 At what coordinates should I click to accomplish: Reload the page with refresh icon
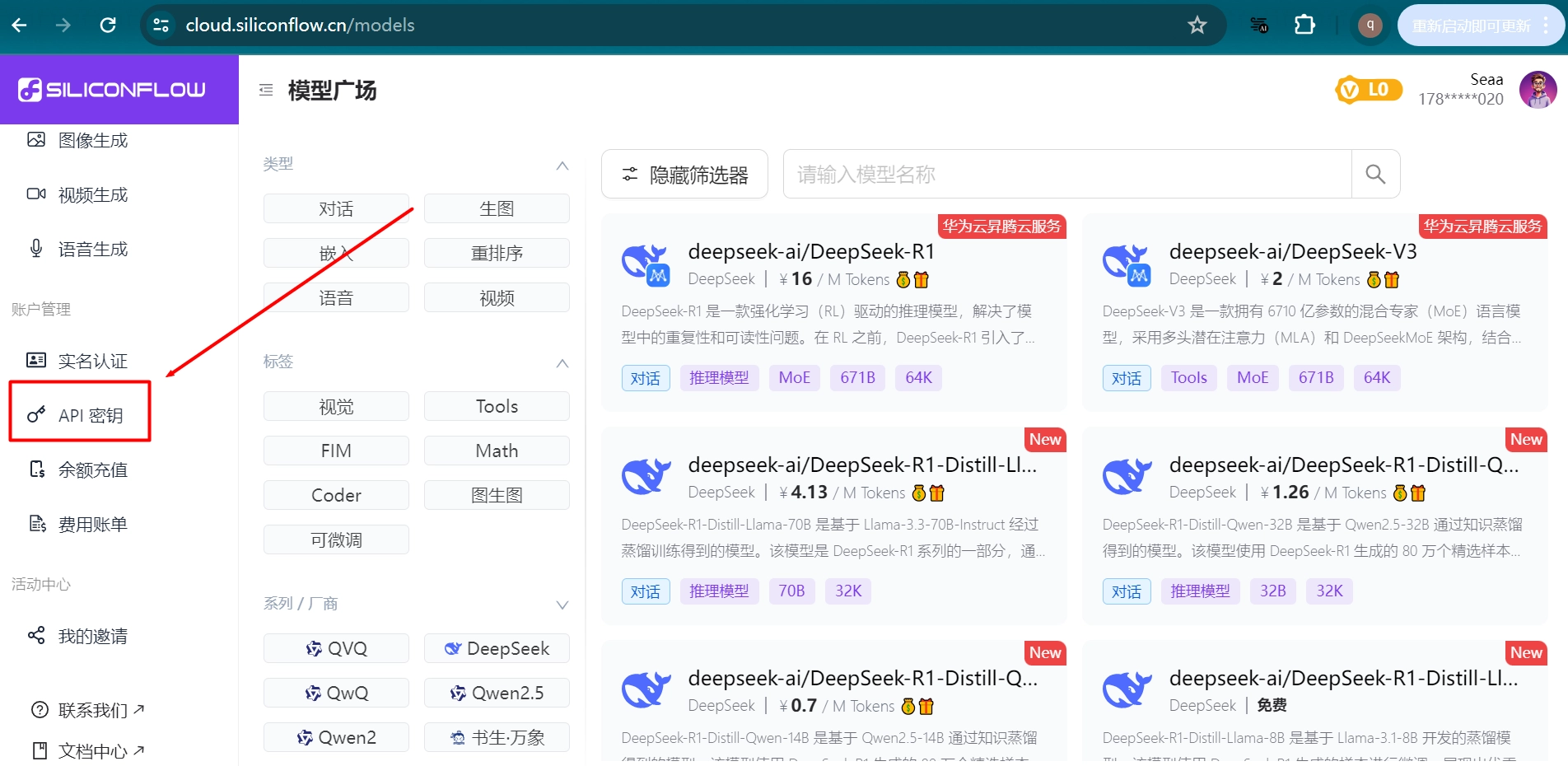108,26
